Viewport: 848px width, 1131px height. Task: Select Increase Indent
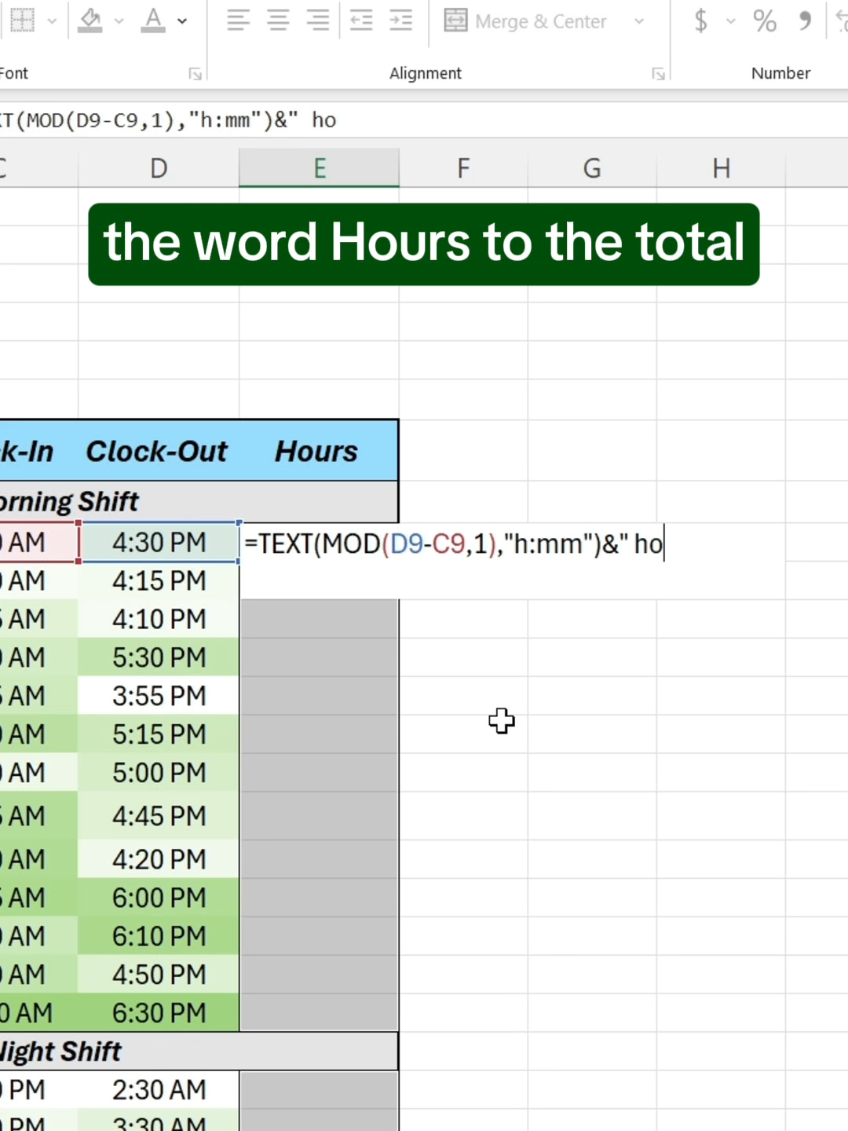tap(402, 20)
